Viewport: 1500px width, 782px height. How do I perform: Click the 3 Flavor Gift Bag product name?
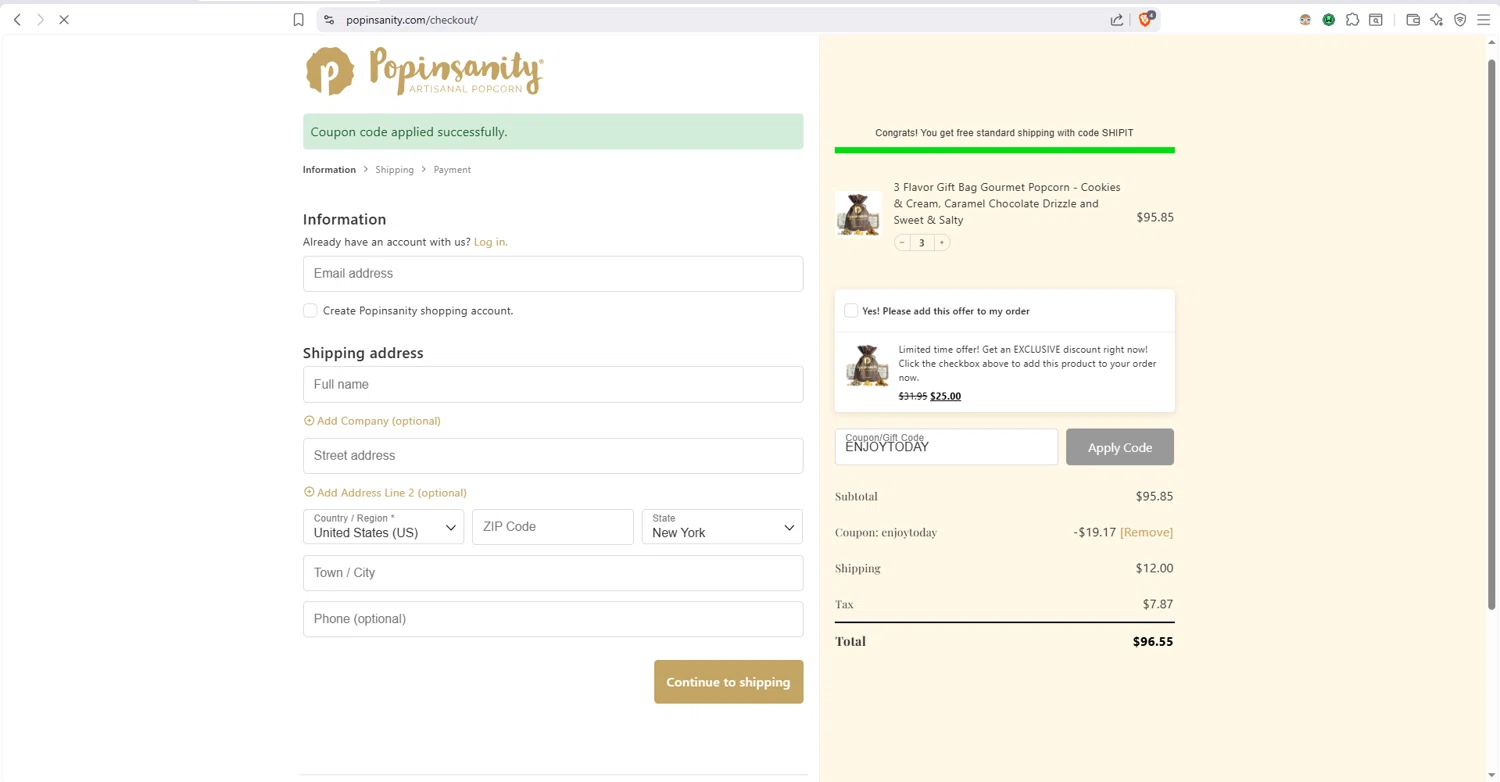pyautogui.click(x=1007, y=204)
